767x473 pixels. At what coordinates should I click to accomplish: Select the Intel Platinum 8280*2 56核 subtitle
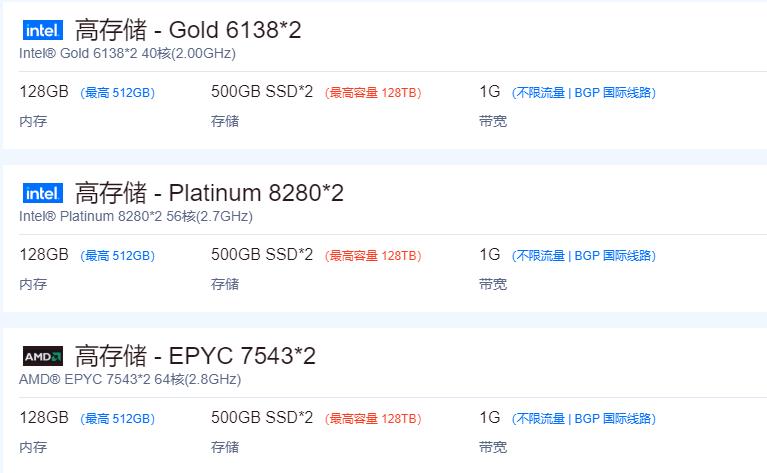(x=136, y=216)
